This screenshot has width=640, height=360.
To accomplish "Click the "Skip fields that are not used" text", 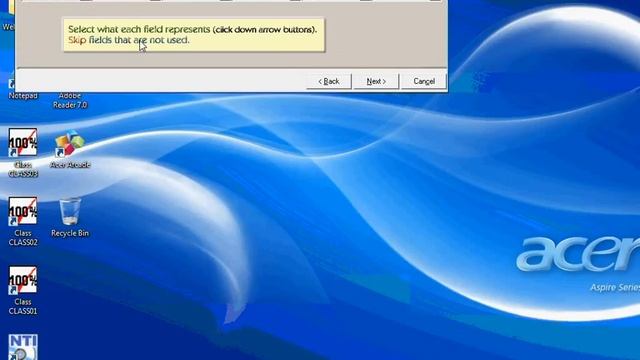I will 129,40.
